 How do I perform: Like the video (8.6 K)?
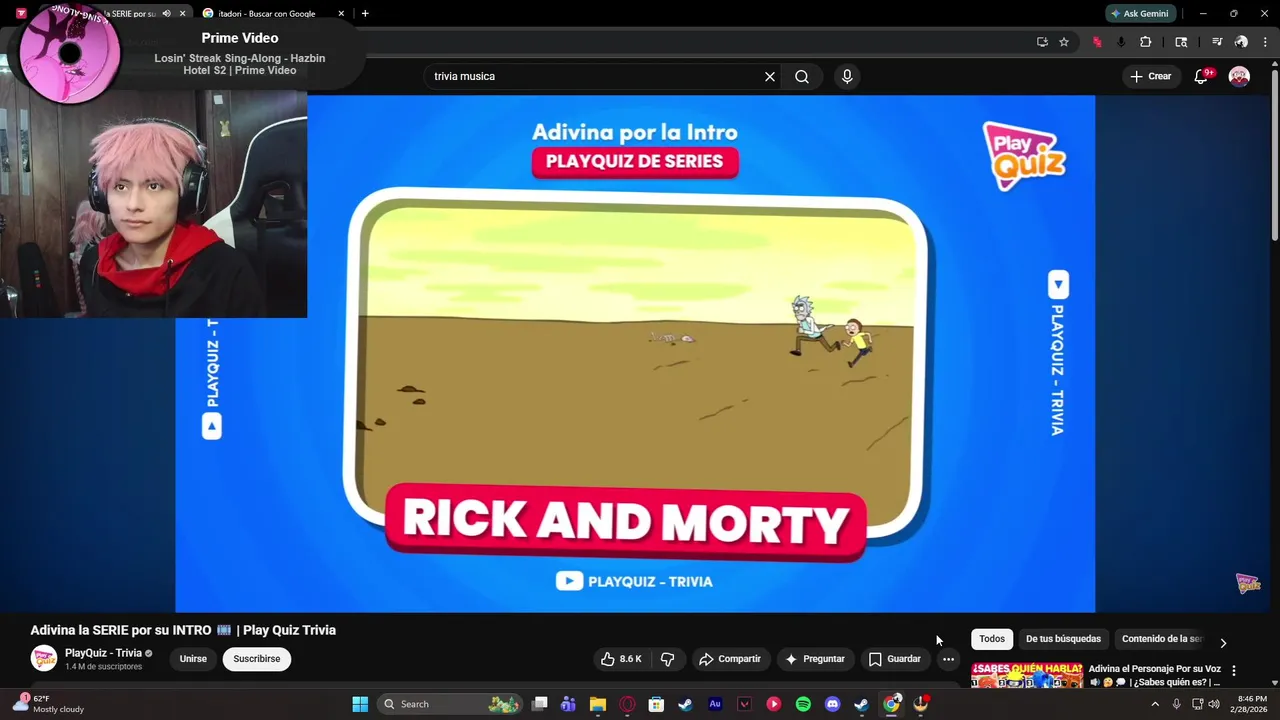tap(621, 659)
